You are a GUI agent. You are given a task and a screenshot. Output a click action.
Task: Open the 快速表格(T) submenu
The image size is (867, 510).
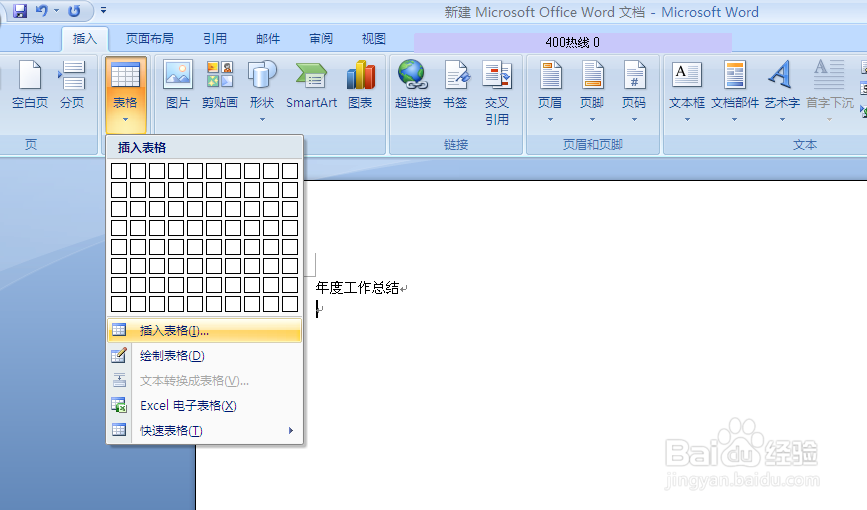point(205,430)
